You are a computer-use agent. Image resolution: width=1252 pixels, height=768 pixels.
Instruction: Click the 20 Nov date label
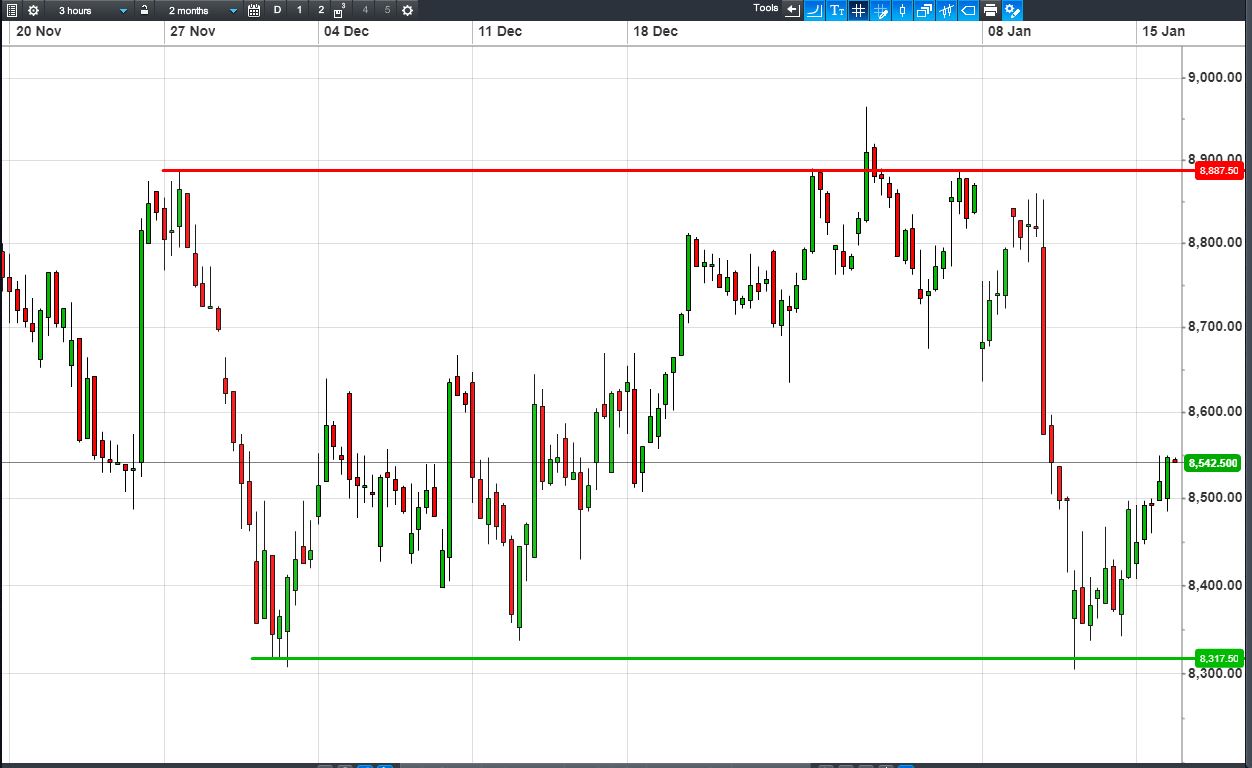coord(38,31)
